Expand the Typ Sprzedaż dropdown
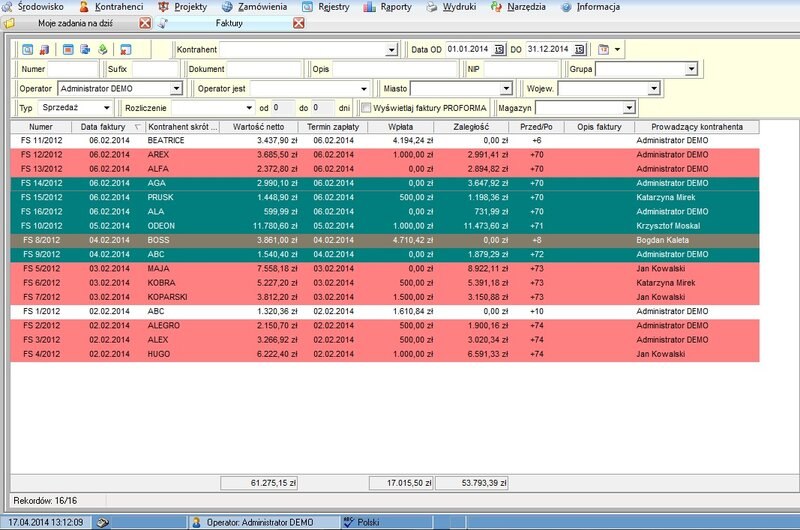The image size is (800, 530). 106,108
